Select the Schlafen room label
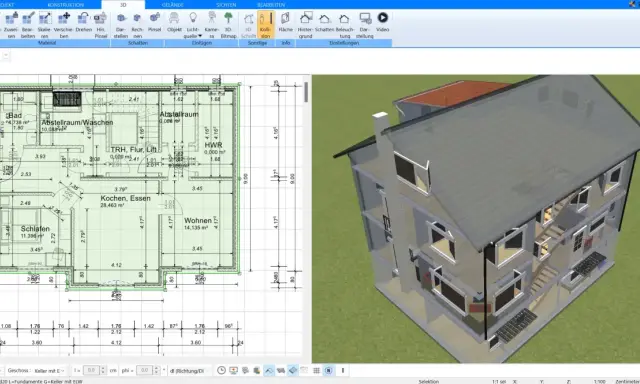 [x=35, y=229]
